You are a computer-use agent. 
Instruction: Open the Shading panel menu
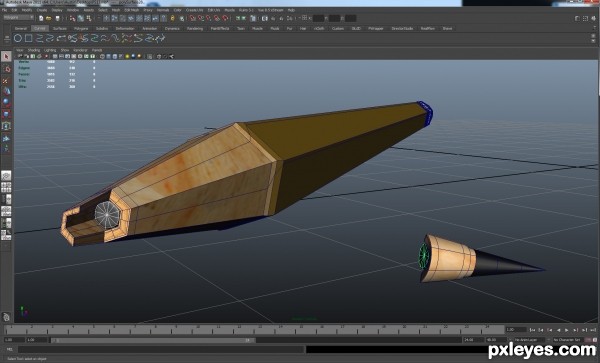pyautogui.click(x=34, y=50)
